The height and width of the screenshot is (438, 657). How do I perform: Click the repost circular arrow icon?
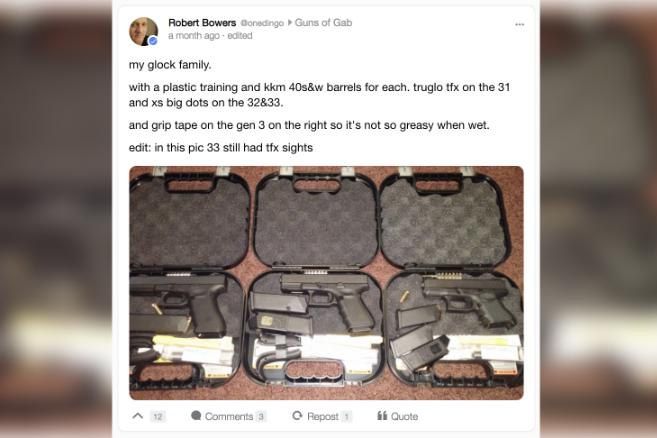tap(297, 415)
